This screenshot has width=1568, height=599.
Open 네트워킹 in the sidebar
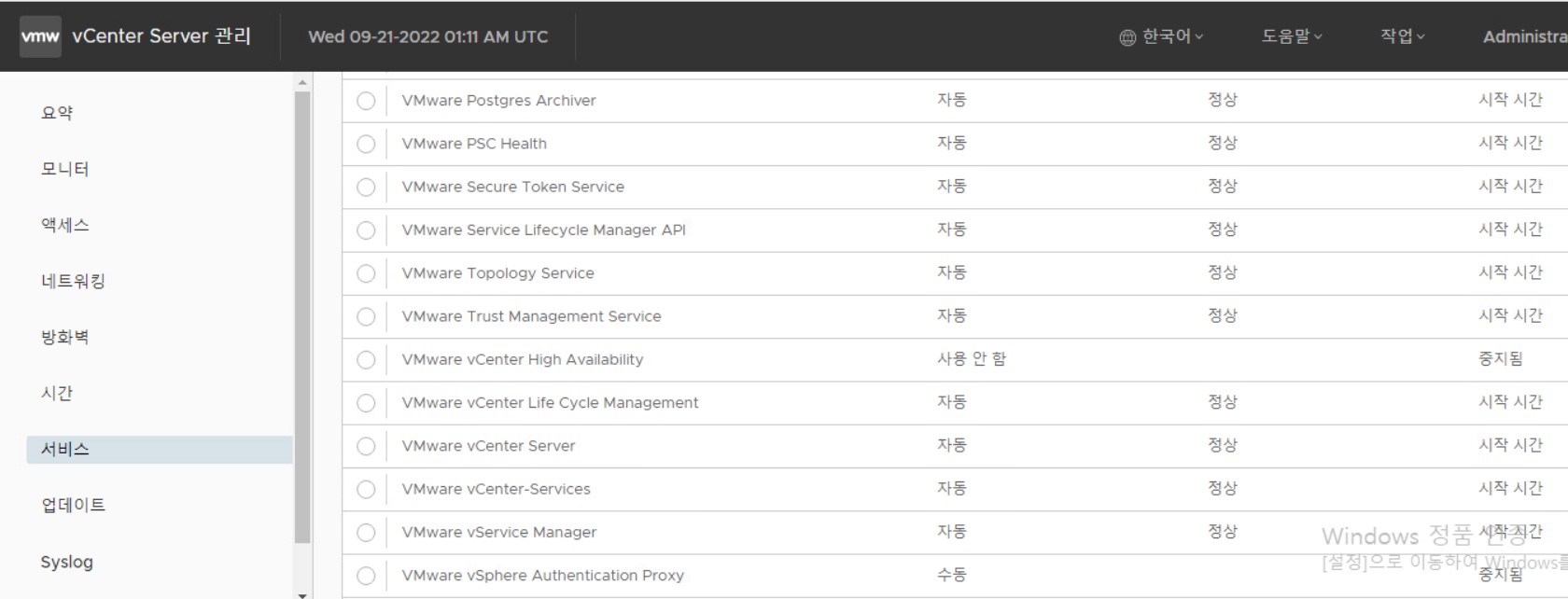click(73, 281)
